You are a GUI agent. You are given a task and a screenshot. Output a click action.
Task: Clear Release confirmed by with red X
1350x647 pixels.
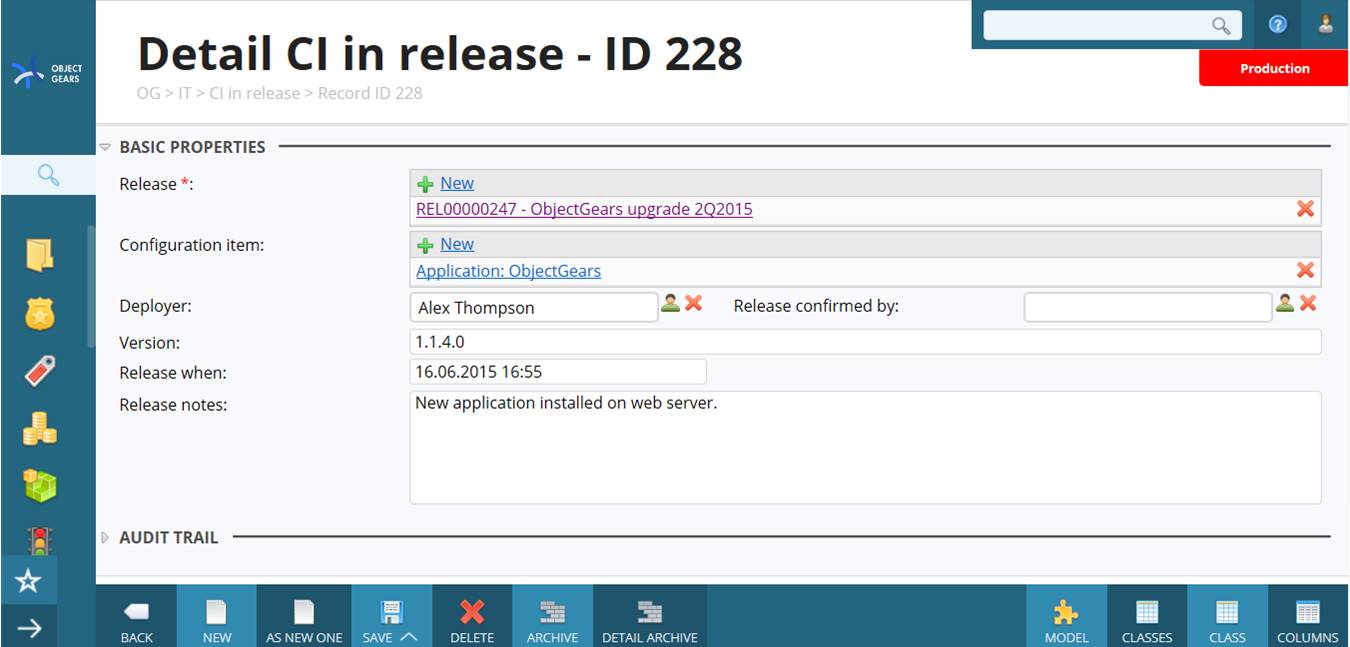tap(1307, 303)
